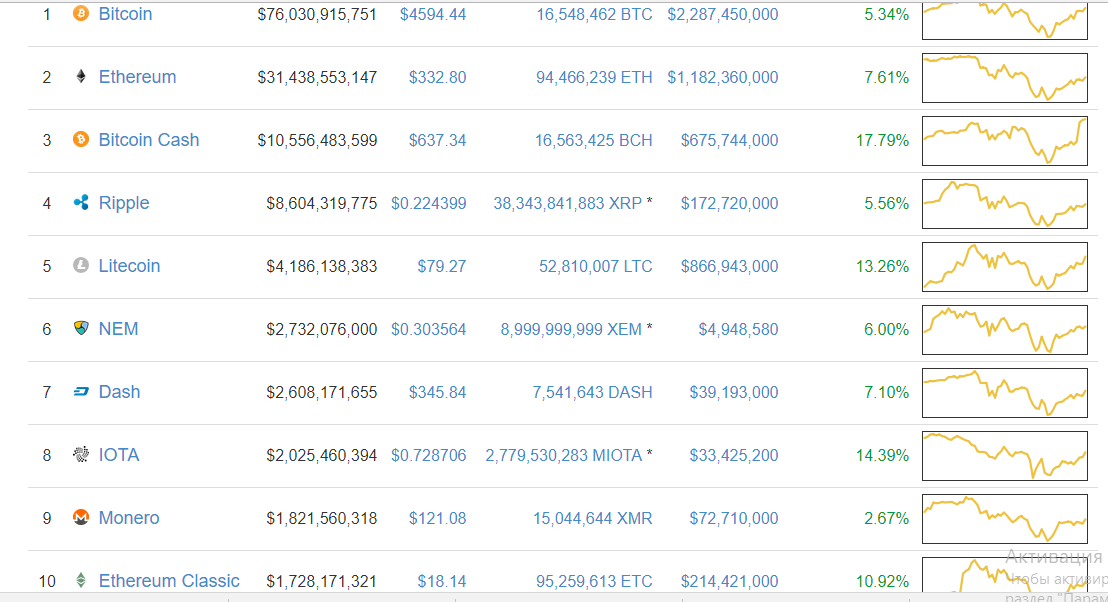This screenshot has height=602, width=1108.
Task: Click the Bitcoin Cash coin icon
Action: (81, 140)
